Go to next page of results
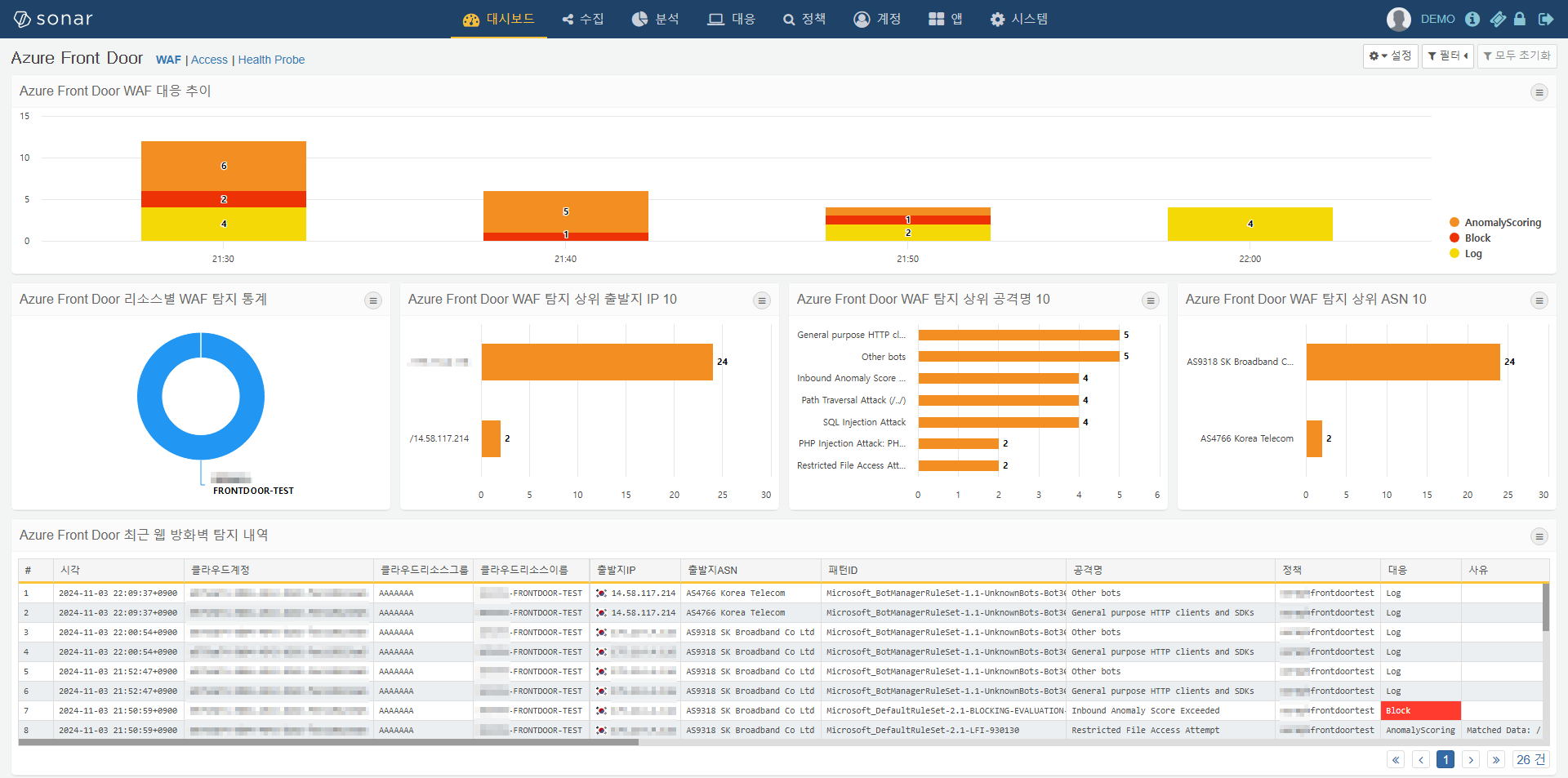The height and width of the screenshot is (778, 1568). point(1471,760)
